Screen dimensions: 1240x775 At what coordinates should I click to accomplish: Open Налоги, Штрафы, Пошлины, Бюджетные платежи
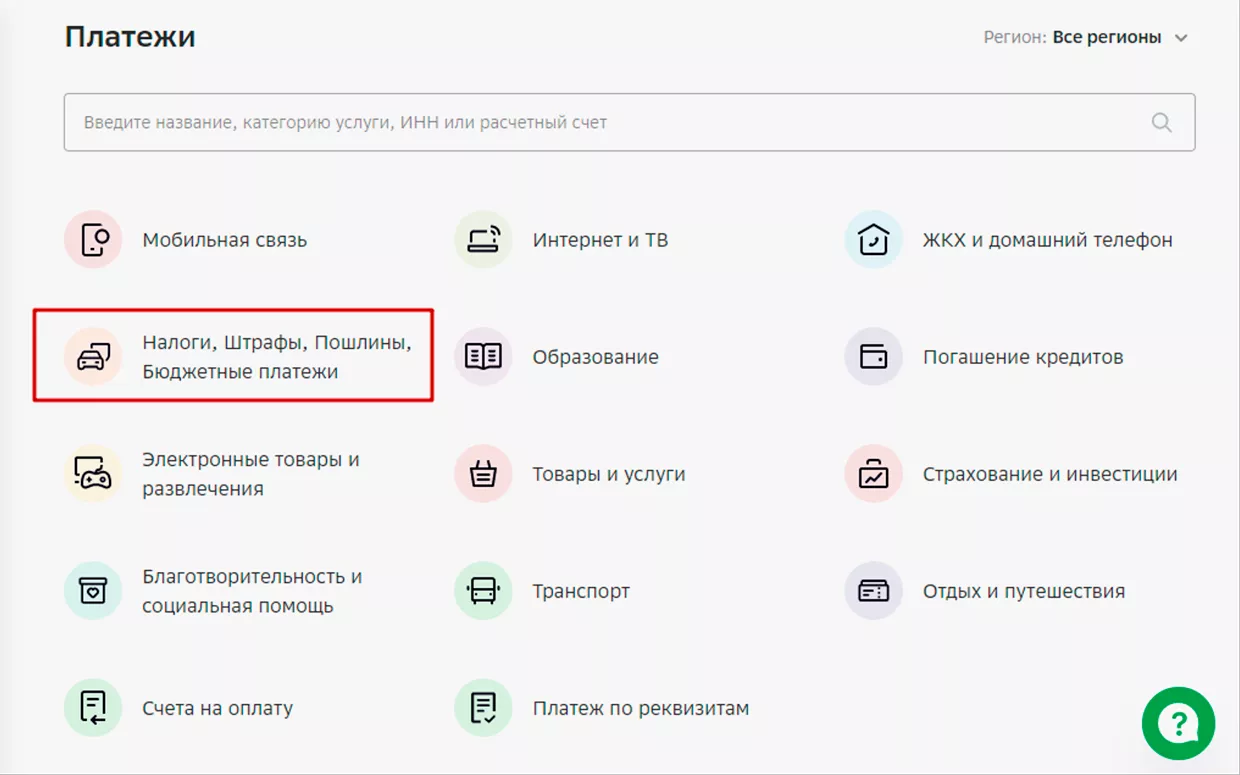click(x=276, y=357)
